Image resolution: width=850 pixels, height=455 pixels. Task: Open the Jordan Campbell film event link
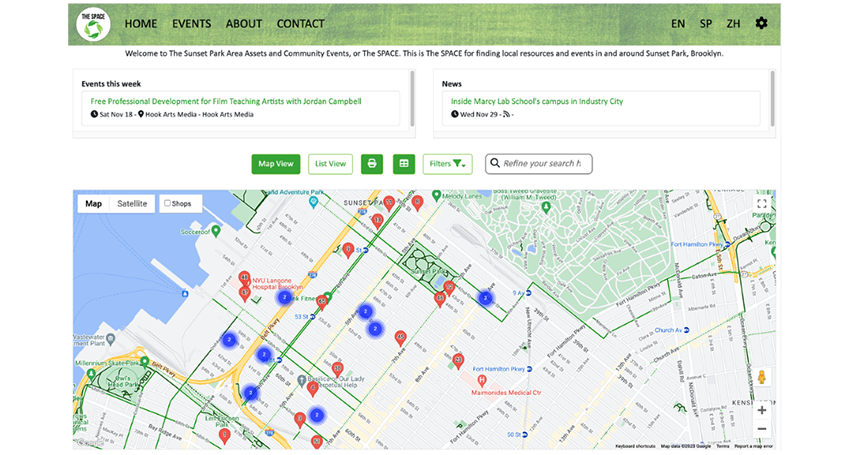pyautogui.click(x=225, y=101)
